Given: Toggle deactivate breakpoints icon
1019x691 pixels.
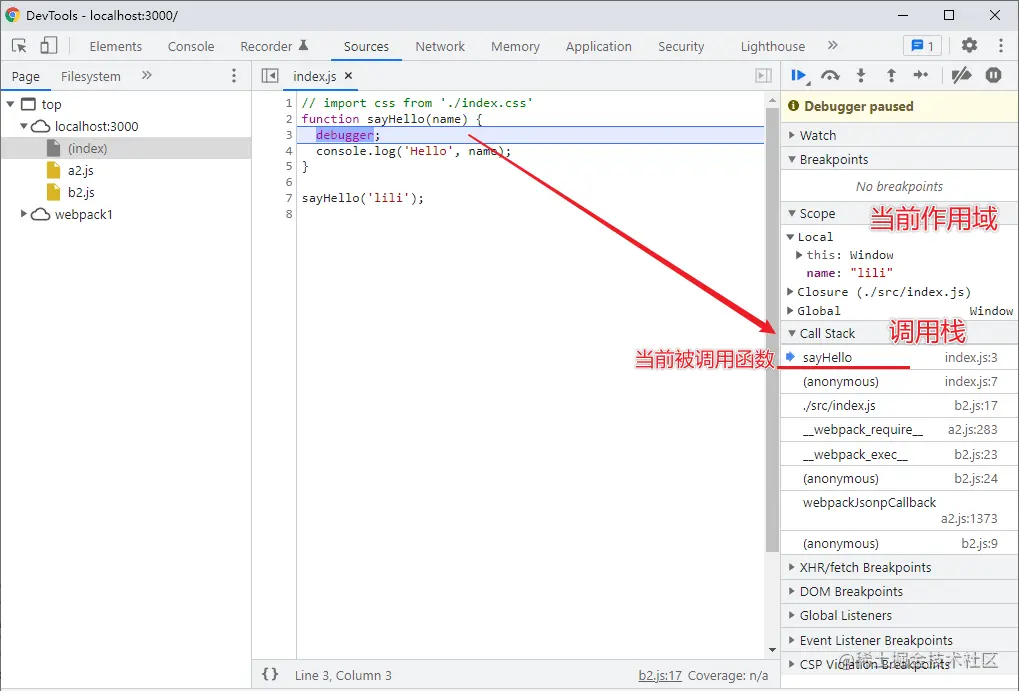Looking at the screenshot, I should tap(961, 75).
